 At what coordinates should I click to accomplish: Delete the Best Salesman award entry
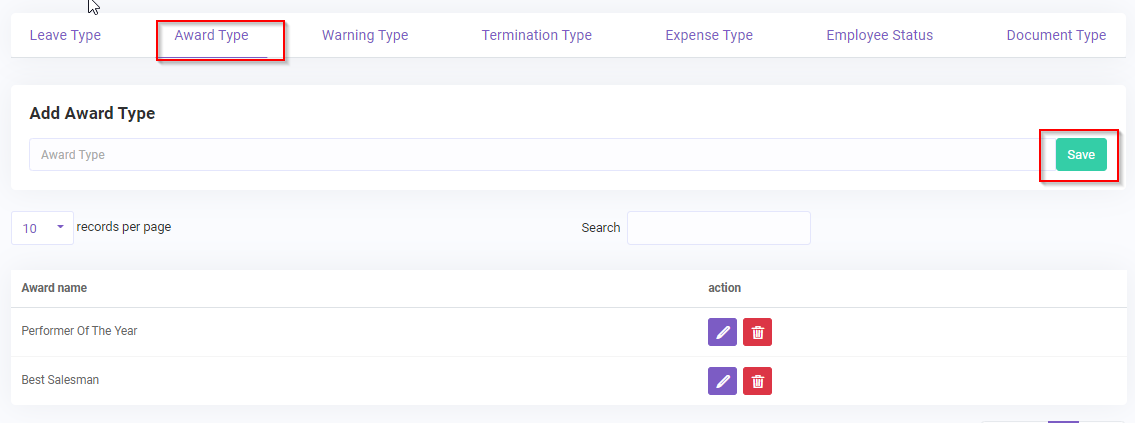(757, 381)
